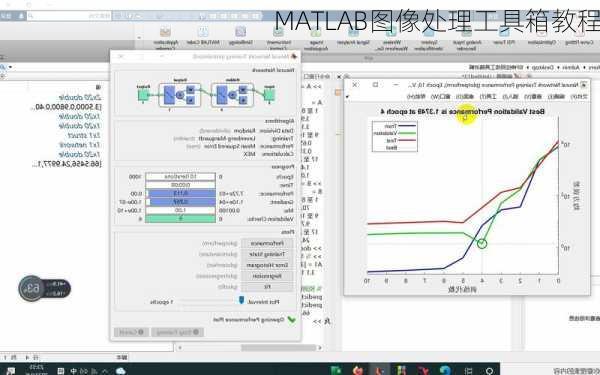Click the Admin folder in address path
Image resolution: width=600 pixels, height=375 pixels.
571,67
